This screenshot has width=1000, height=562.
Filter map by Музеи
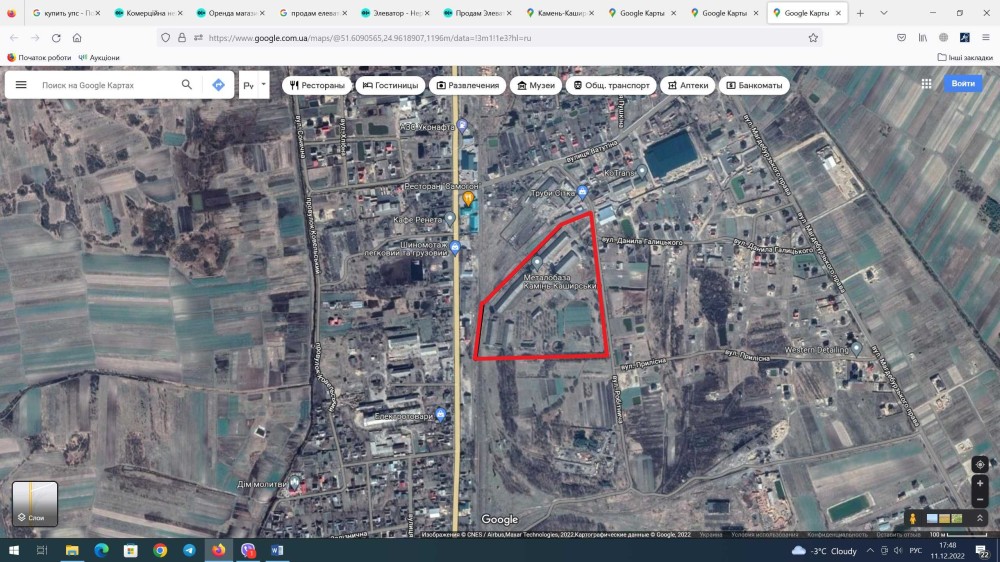pos(536,85)
